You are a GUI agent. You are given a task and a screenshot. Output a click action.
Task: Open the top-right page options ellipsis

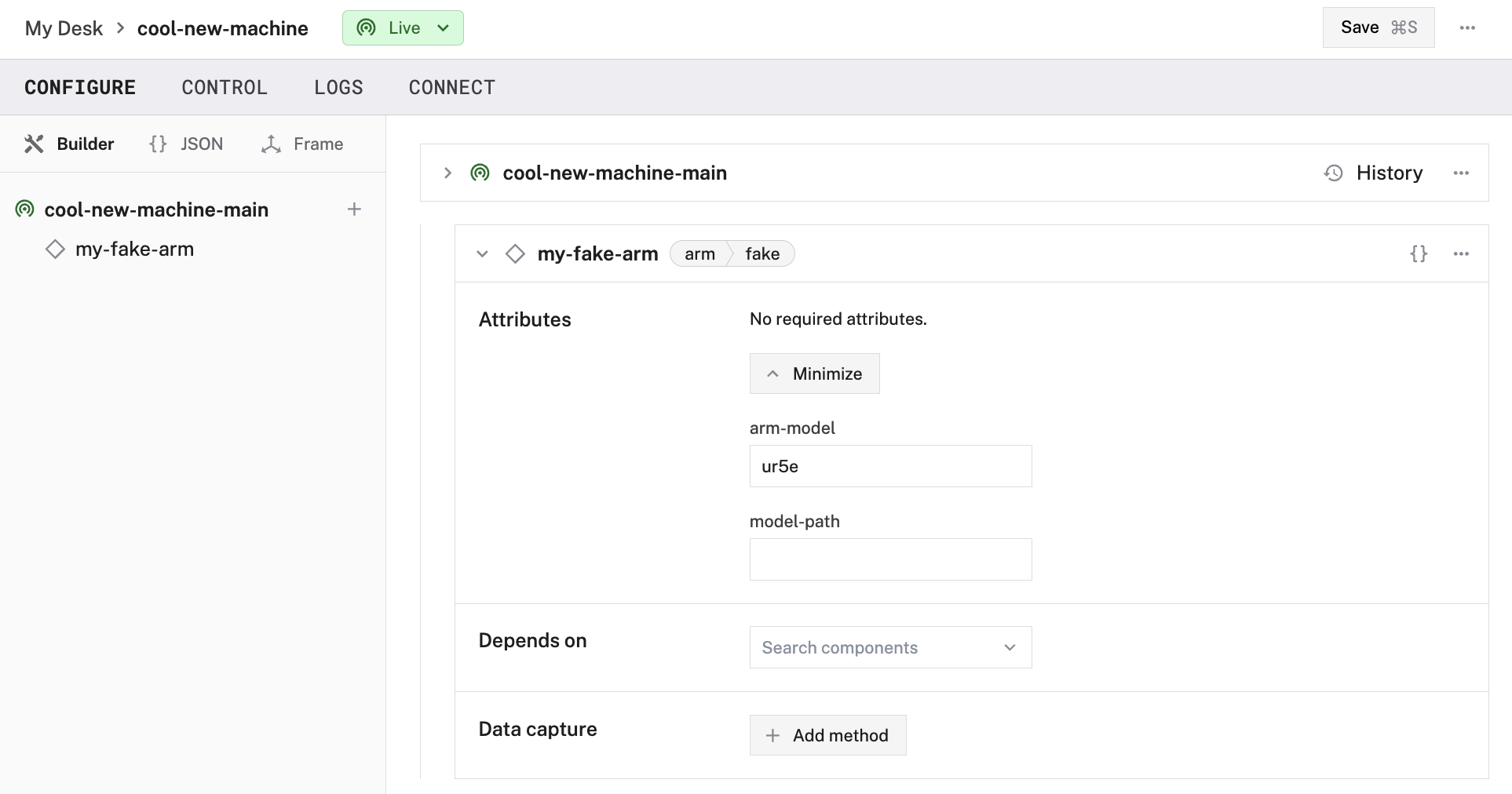coord(1467,27)
